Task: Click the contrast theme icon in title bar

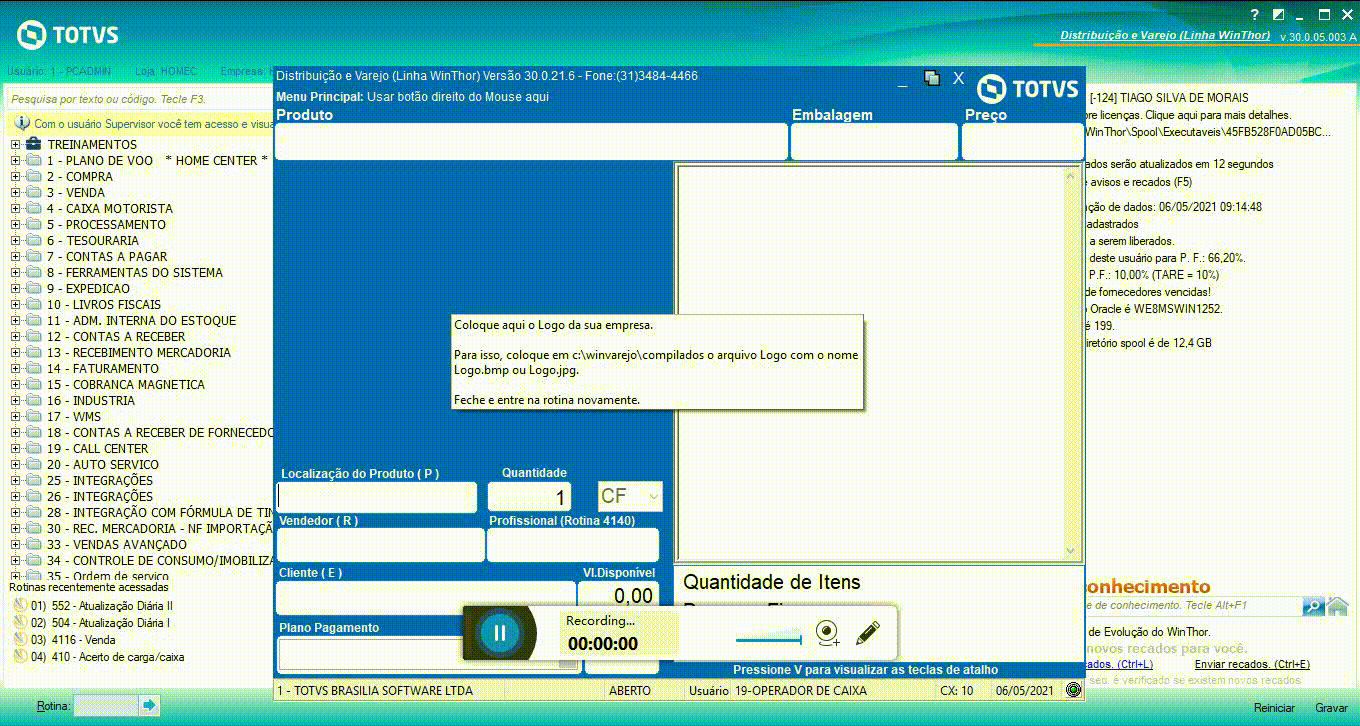Action: coord(1278,15)
